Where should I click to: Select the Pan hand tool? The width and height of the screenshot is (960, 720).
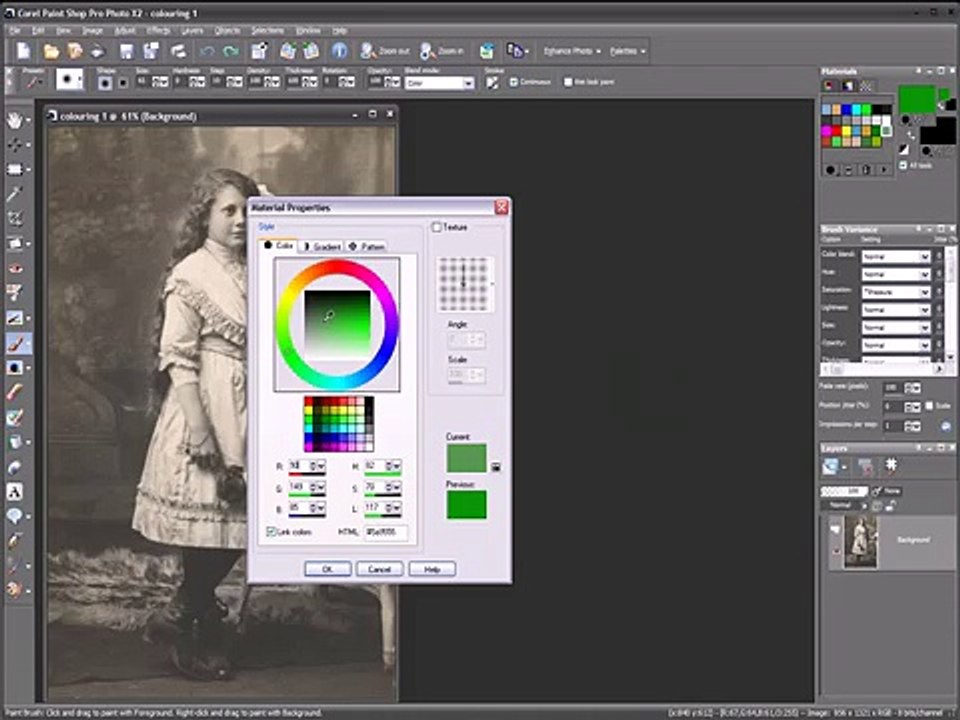coord(13,119)
